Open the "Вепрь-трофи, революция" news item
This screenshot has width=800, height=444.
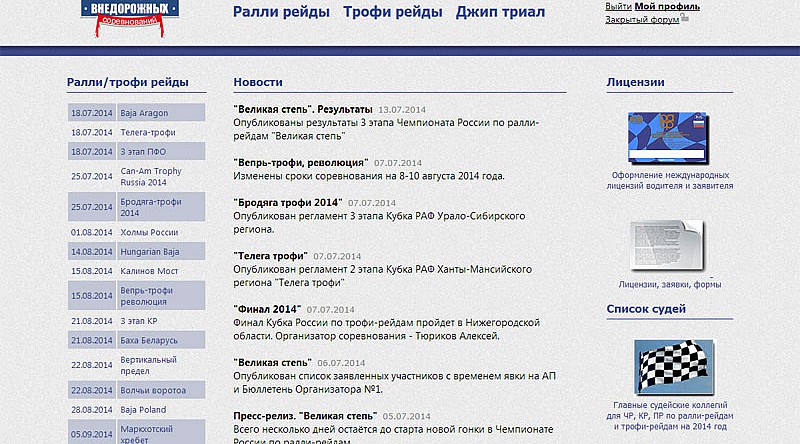[300, 161]
